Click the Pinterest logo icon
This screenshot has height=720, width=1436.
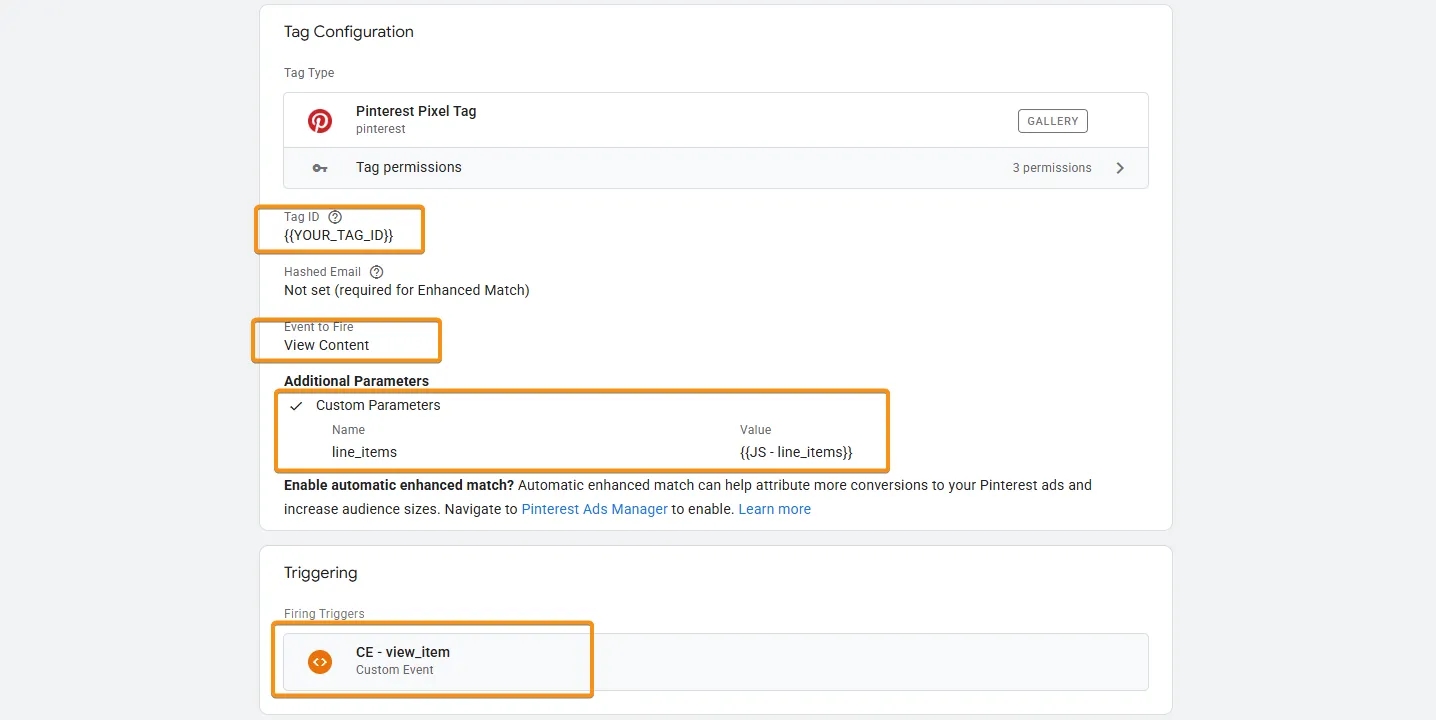(x=320, y=121)
